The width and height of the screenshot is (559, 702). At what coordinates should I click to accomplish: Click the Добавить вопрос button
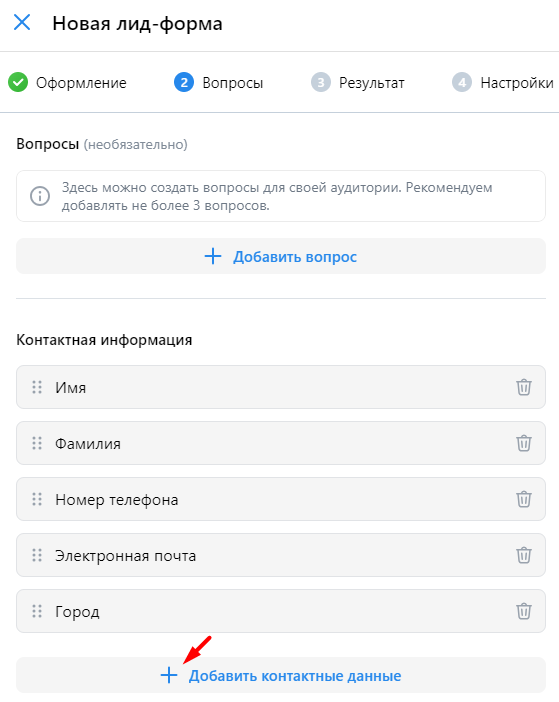281,256
